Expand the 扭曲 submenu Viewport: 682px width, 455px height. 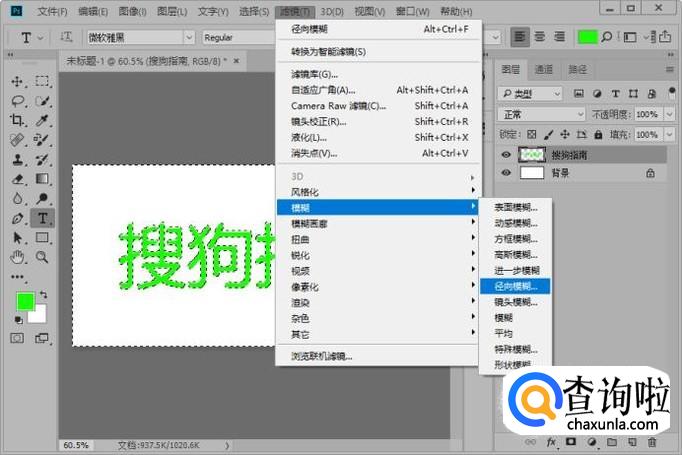coord(377,239)
